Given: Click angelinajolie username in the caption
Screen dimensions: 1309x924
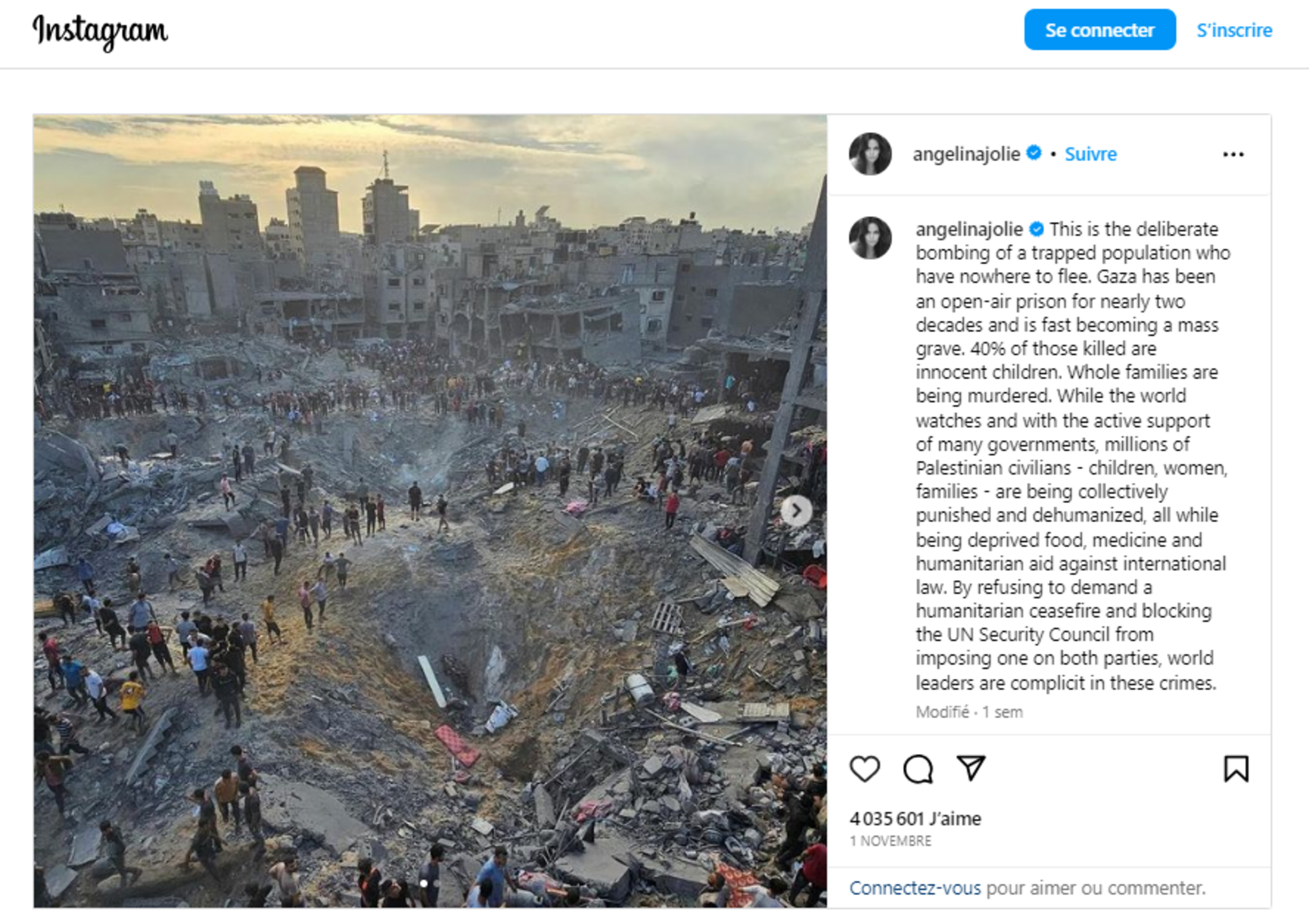Looking at the screenshot, I should point(969,230).
